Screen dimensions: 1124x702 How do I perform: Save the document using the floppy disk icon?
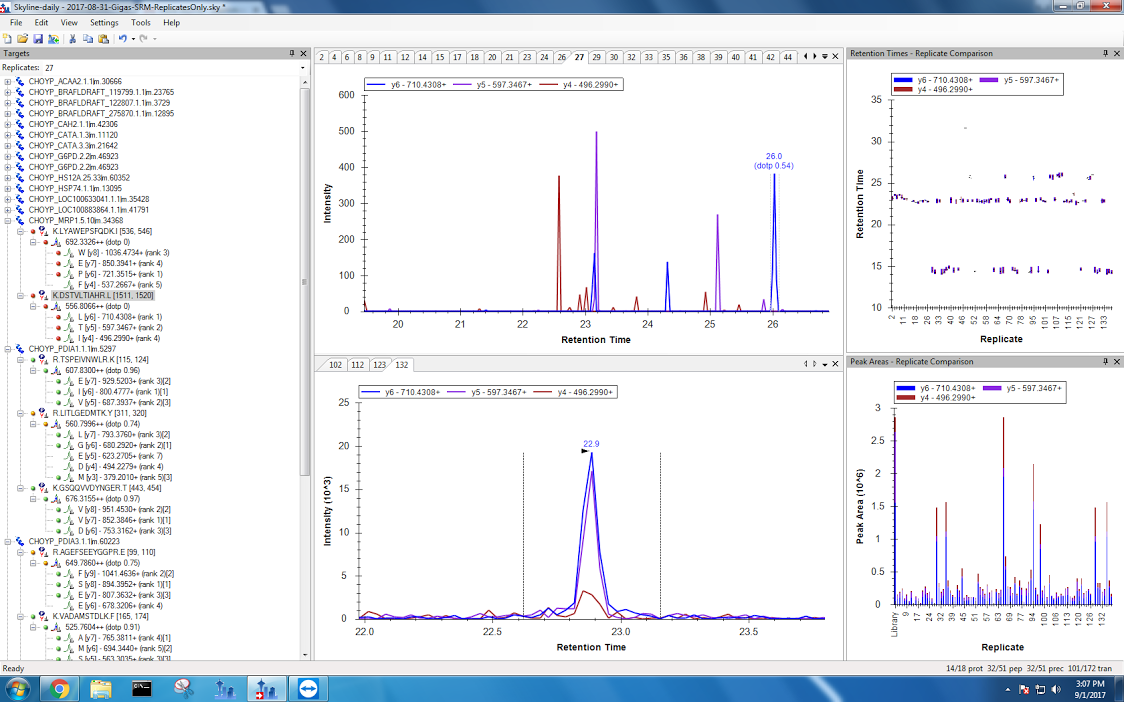[x=38, y=38]
